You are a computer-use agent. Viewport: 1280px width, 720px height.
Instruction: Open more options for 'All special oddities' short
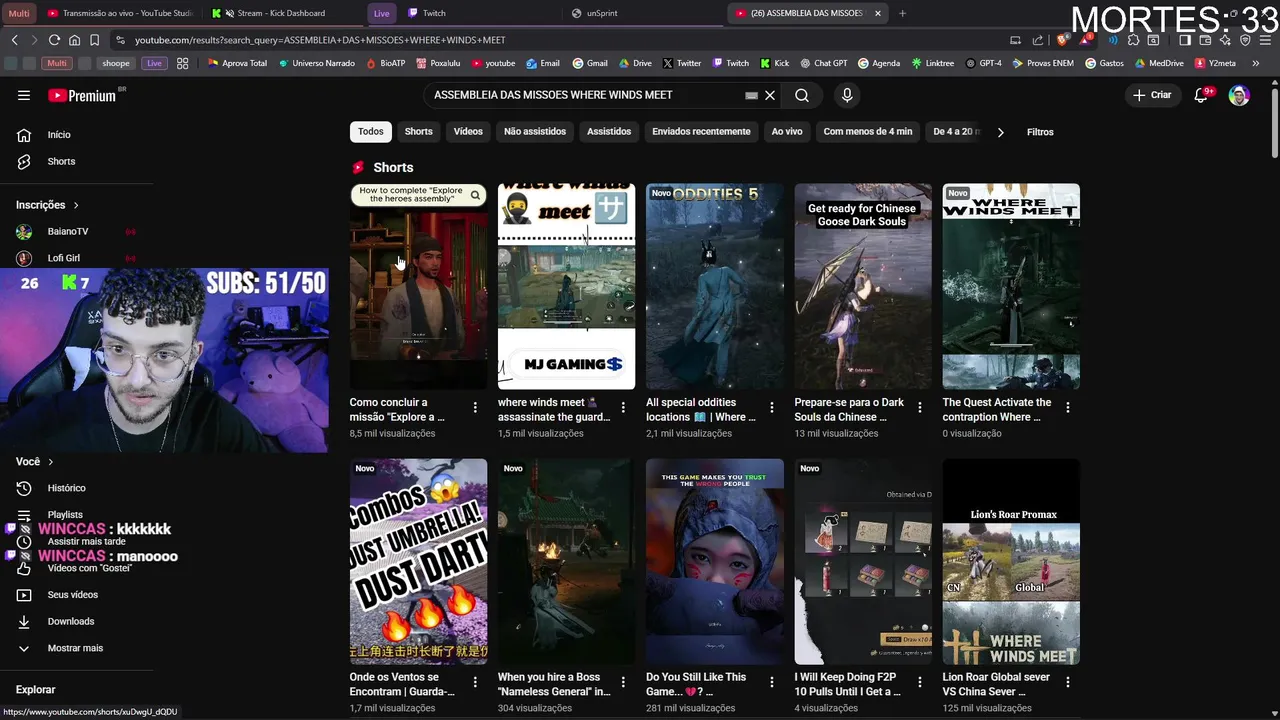[771, 407]
